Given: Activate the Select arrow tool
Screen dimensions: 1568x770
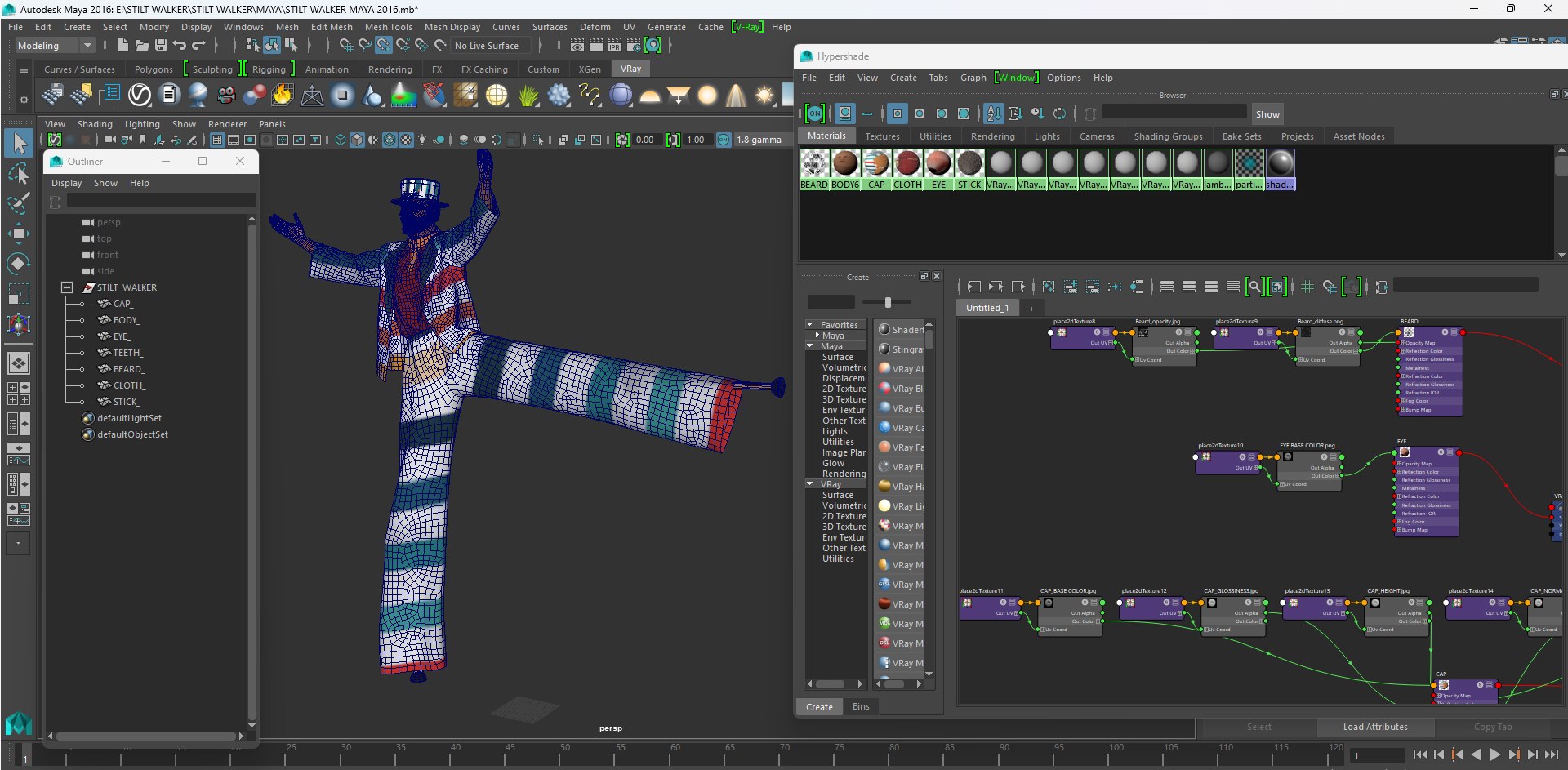Looking at the screenshot, I should pyautogui.click(x=18, y=143).
